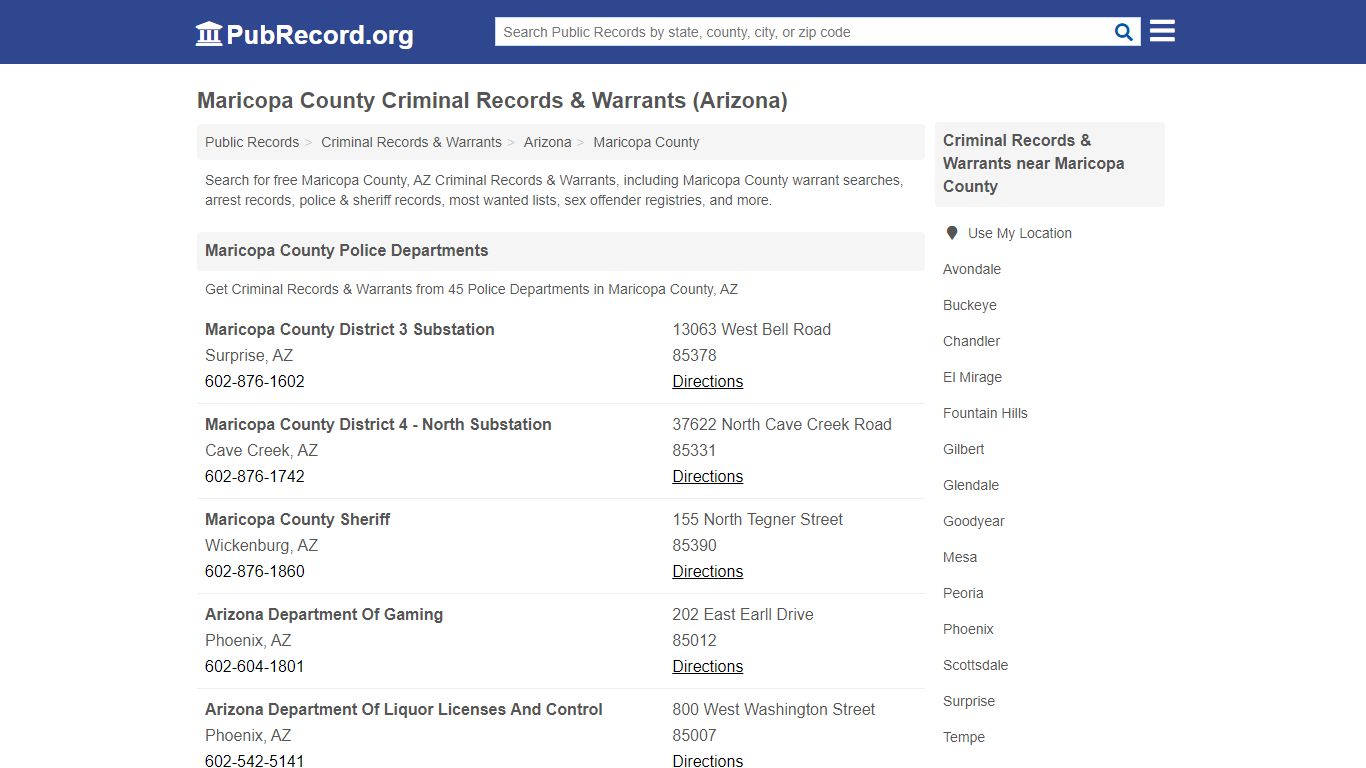Open District 4 - North Substation listing
1366x768 pixels.
pos(378,424)
